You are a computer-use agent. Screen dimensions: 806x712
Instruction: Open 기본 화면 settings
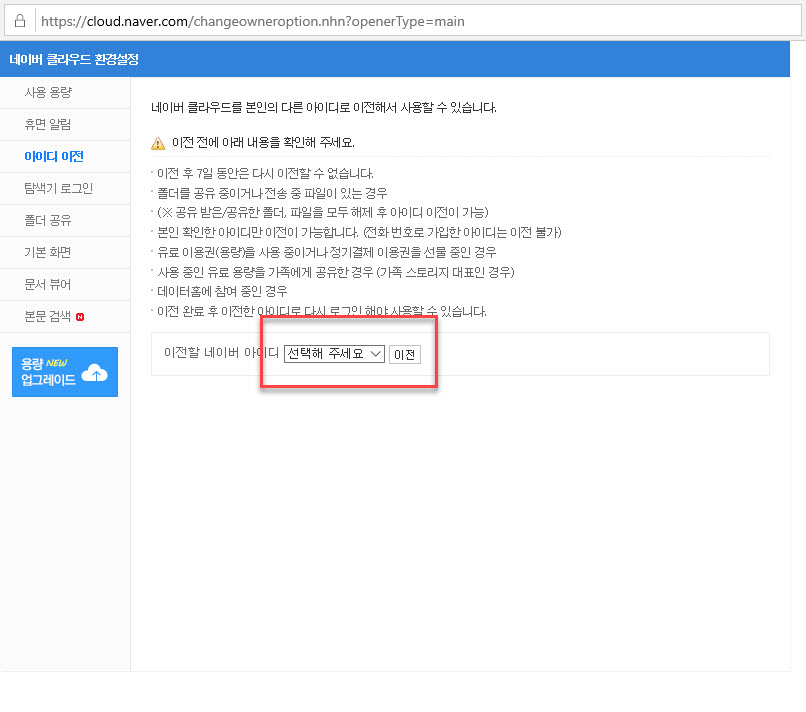[48, 252]
